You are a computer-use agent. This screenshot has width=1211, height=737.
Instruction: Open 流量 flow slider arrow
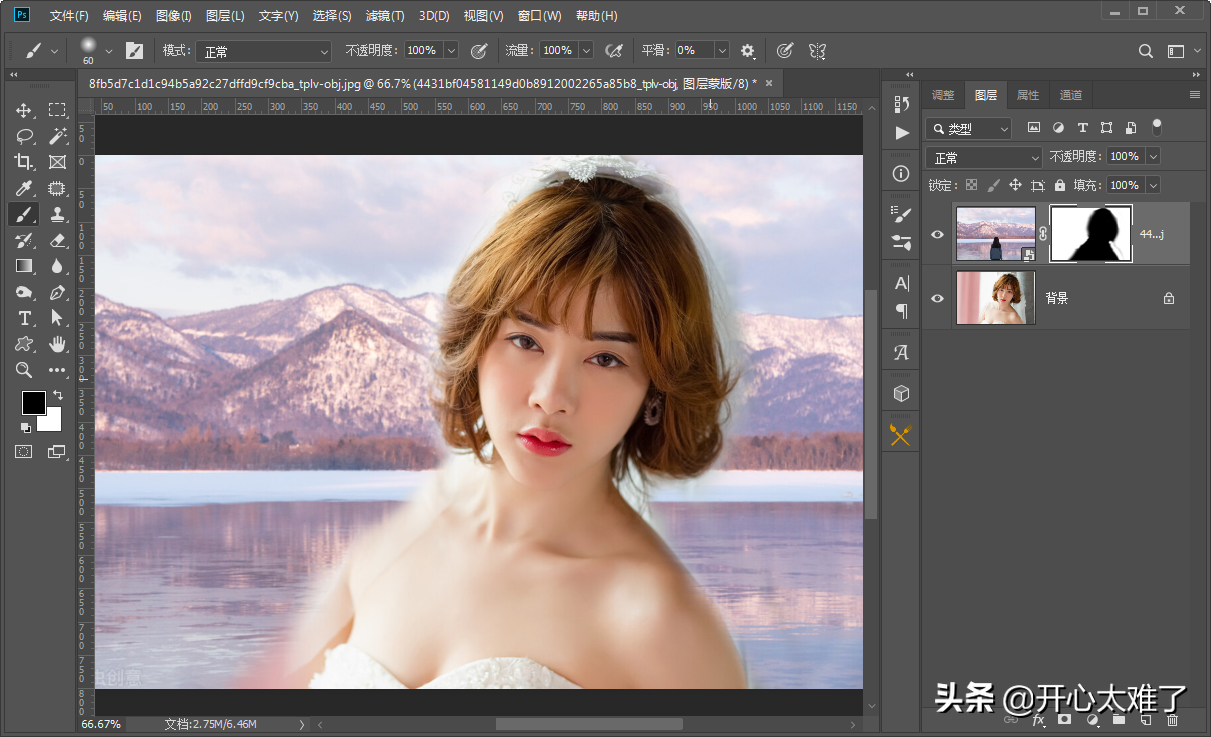tap(586, 50)
